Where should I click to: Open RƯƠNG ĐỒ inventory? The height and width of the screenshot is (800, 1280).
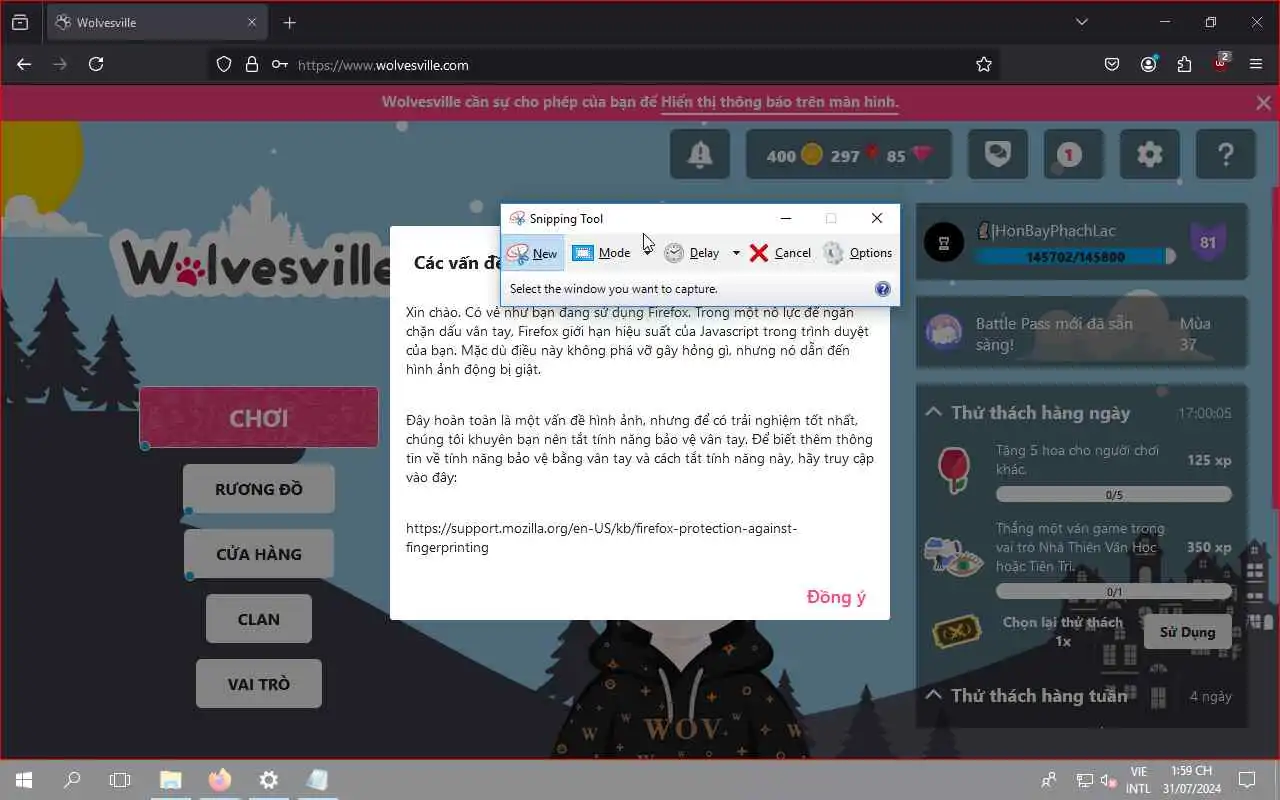tap(259, 489)
